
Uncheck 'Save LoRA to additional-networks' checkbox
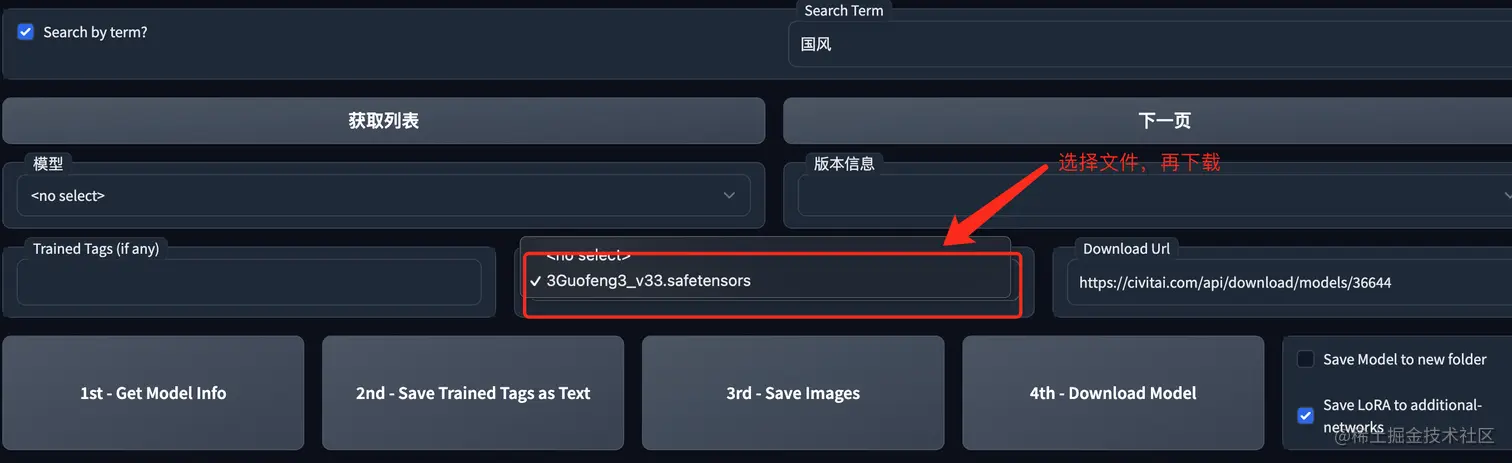coord(1305,415)
